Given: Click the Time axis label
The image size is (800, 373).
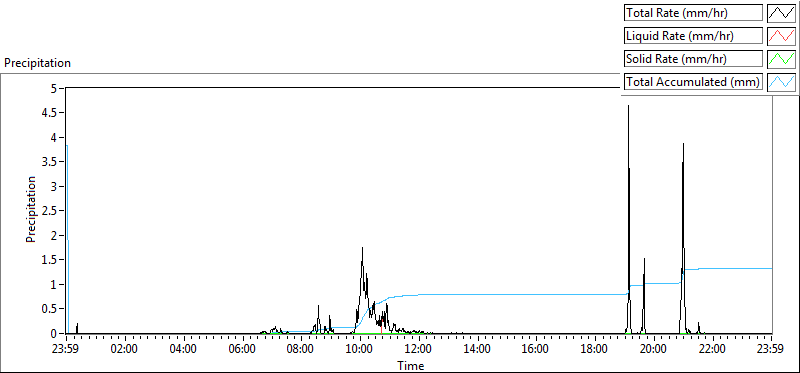Looking at the screenshot, I should [411, 365].
